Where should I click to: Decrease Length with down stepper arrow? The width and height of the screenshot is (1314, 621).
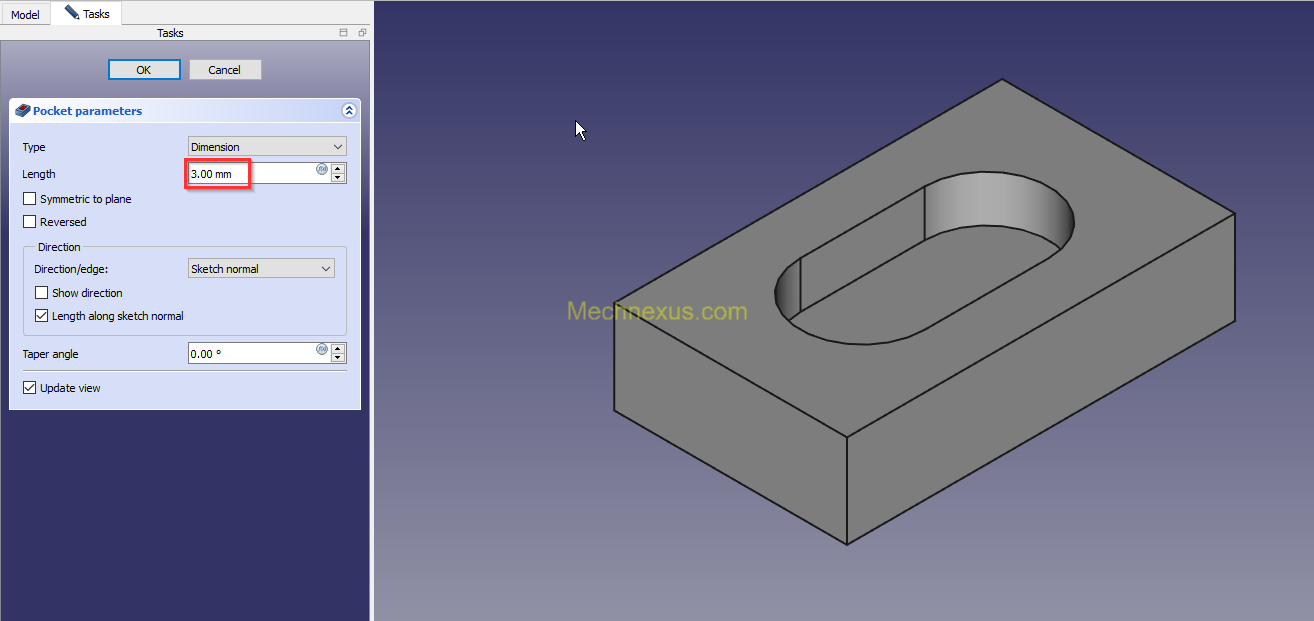click(338, 179)
